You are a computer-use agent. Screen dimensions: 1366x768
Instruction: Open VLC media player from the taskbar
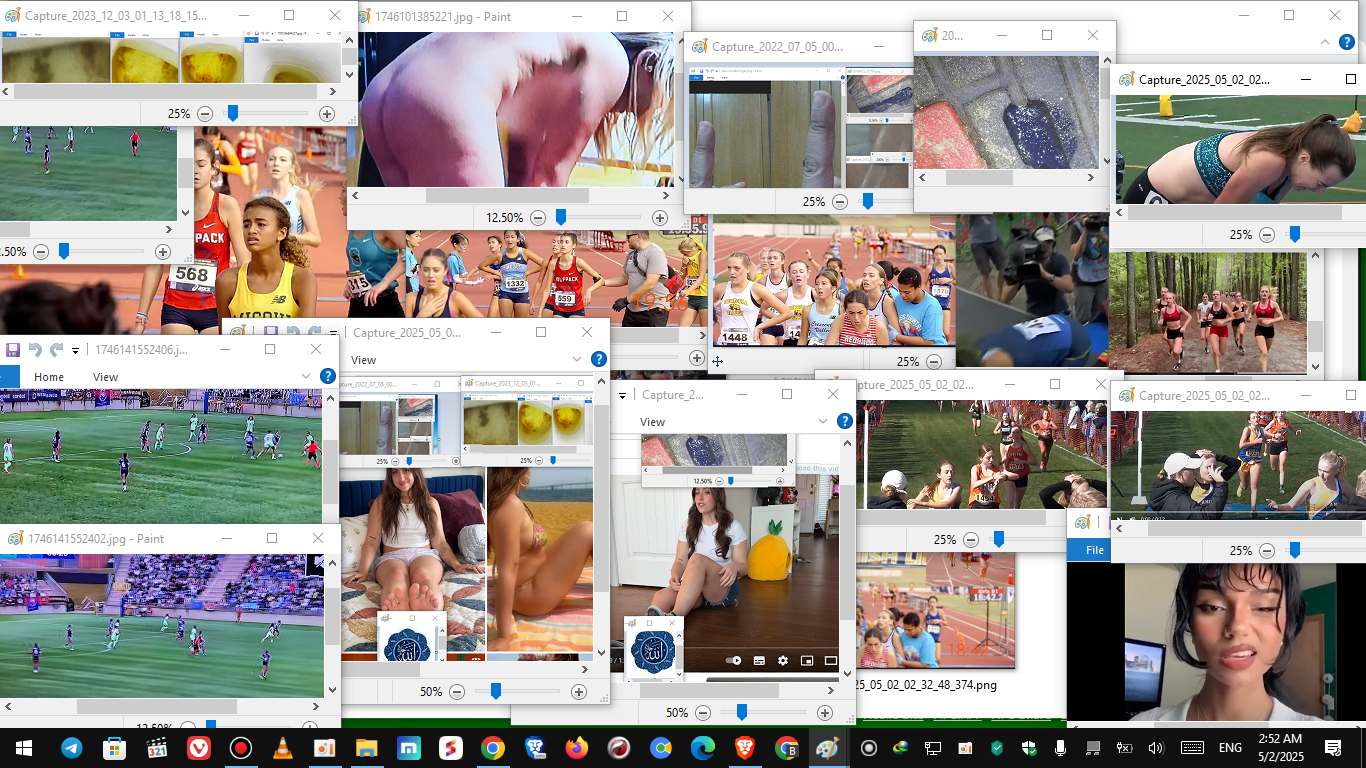(283, 748)
